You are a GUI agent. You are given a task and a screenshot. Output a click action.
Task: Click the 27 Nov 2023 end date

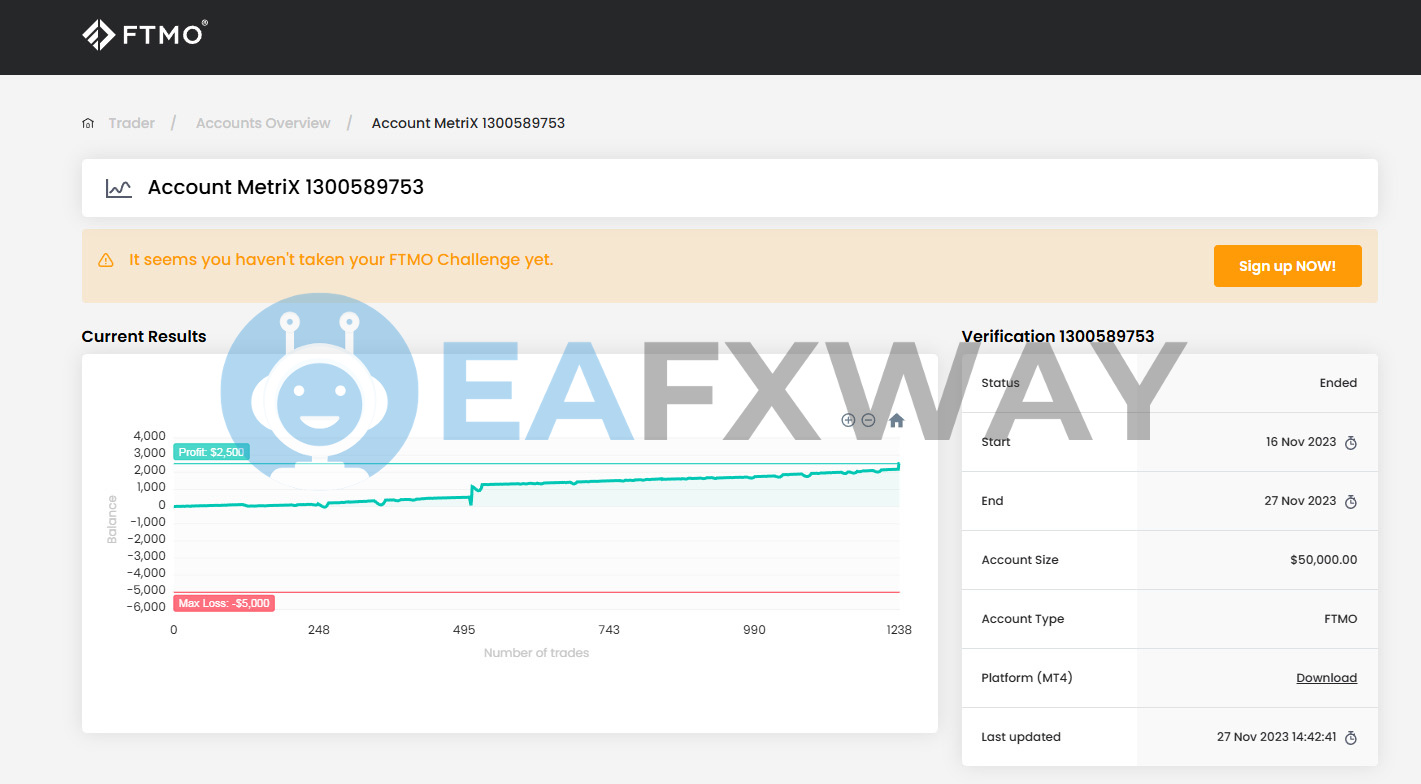(1300, 501)
